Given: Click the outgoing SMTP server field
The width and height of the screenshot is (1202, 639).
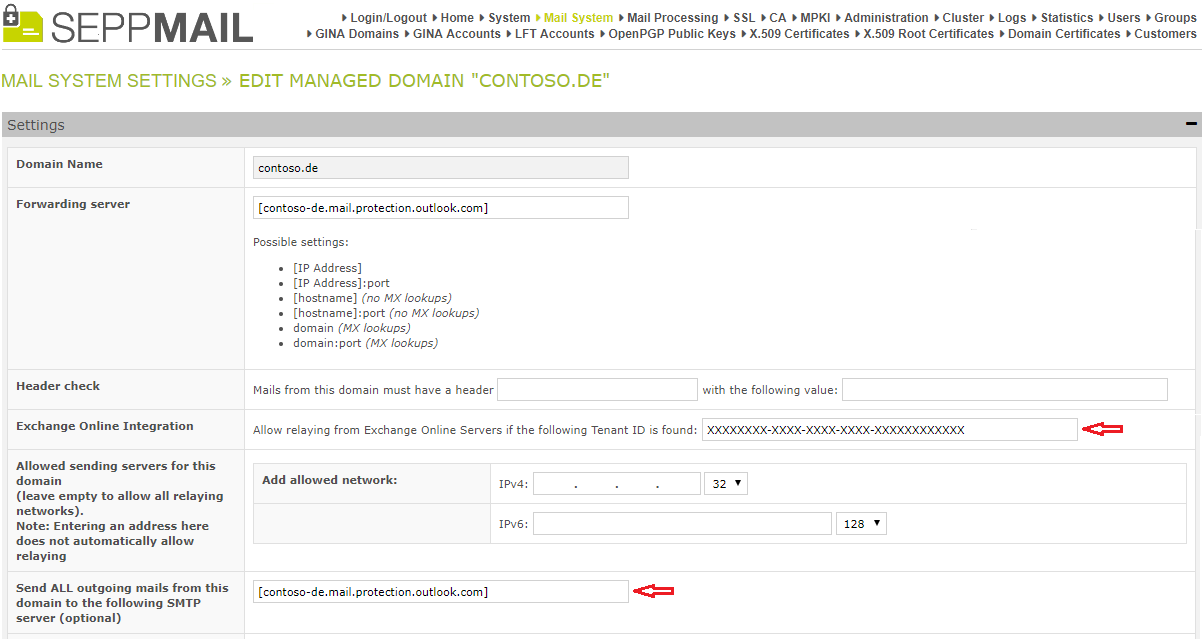Looking at the screenshot, I should coord(440,591).
